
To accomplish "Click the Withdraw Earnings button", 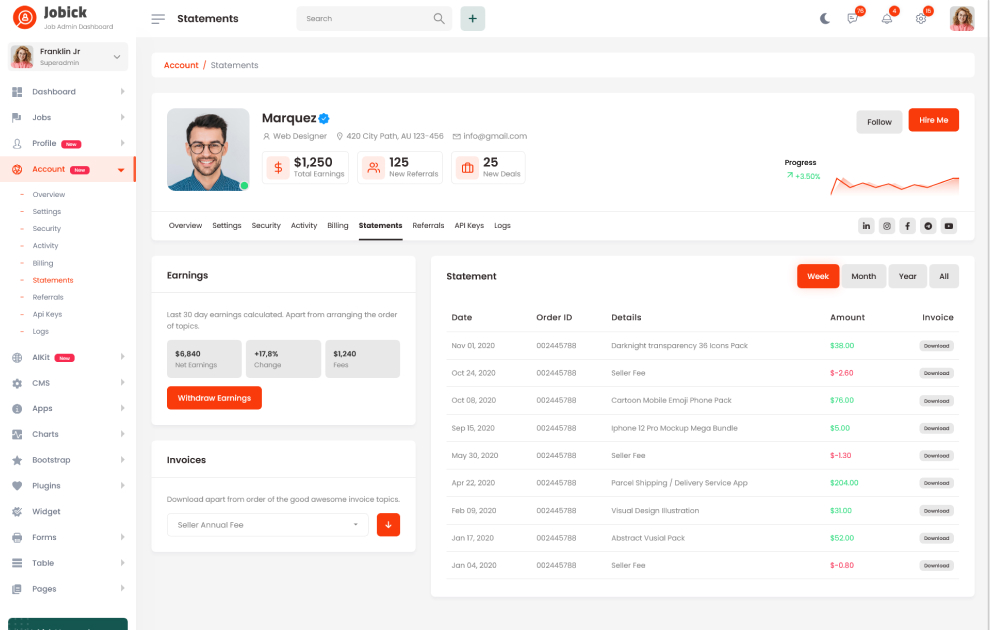I will tap(214, 398).
